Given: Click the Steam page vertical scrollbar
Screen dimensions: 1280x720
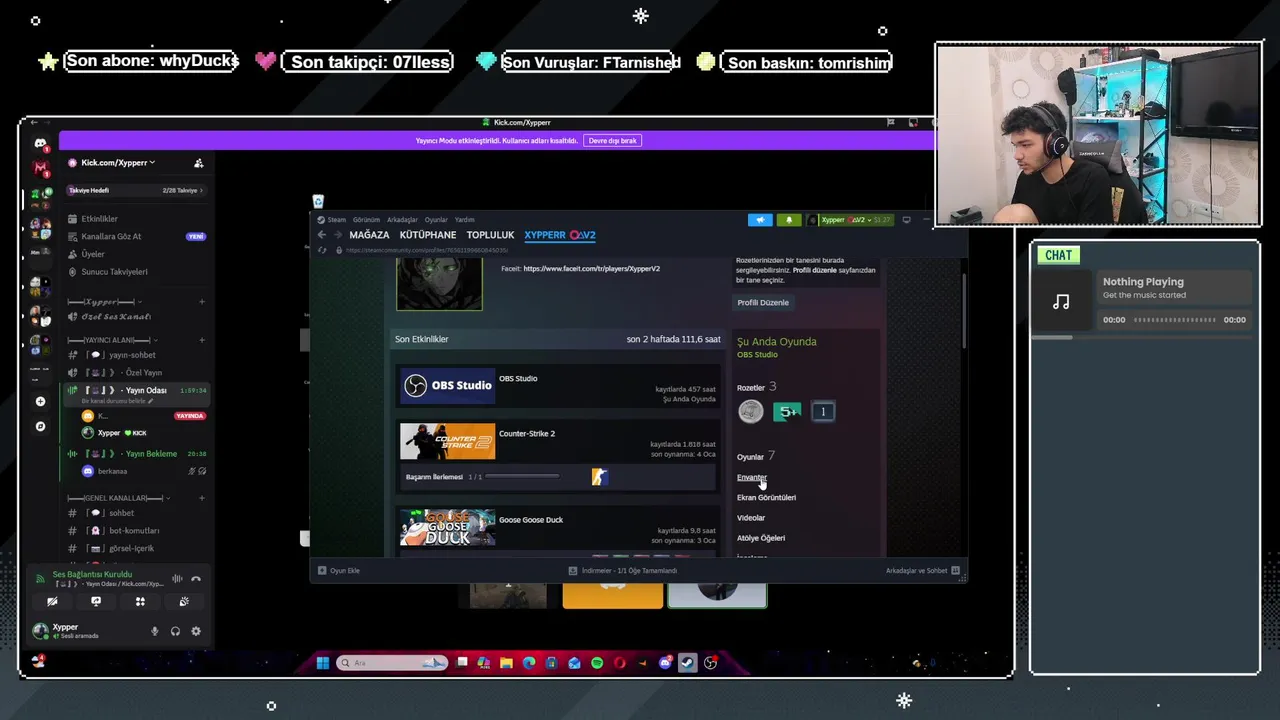Looking at the screenshot, I should coord(964,310).
